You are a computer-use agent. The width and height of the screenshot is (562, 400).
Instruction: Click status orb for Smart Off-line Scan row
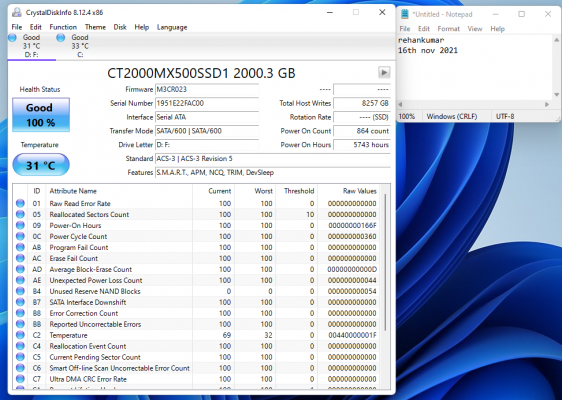tap(20, 368)
